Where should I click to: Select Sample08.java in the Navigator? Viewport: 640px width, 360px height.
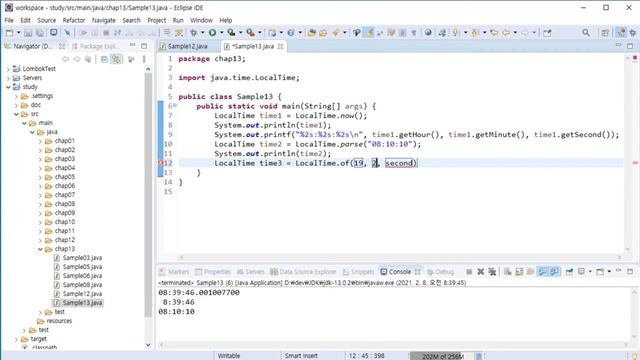[82, 285]
